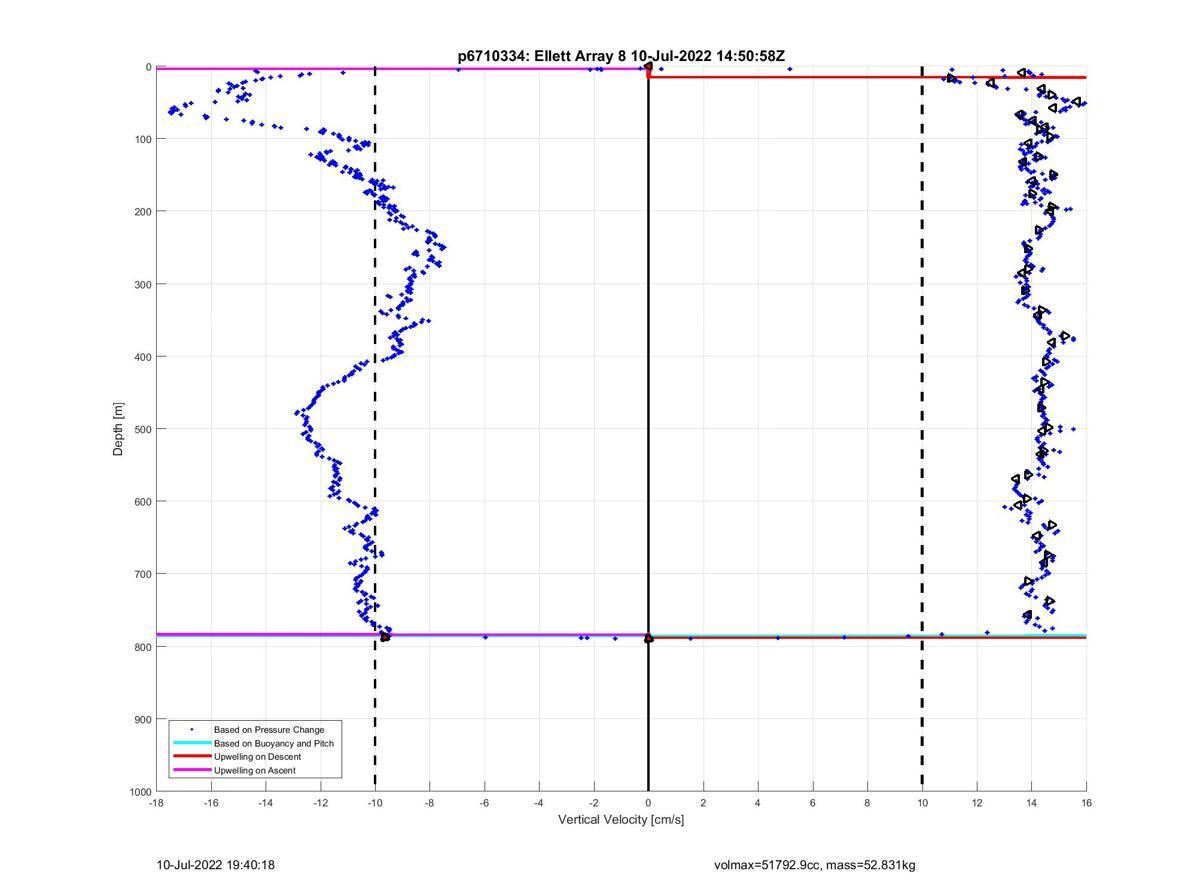Click velocity axis tick label "-4"
Image resolution: width=1200 pixels, height=889 pixels.
539,803
